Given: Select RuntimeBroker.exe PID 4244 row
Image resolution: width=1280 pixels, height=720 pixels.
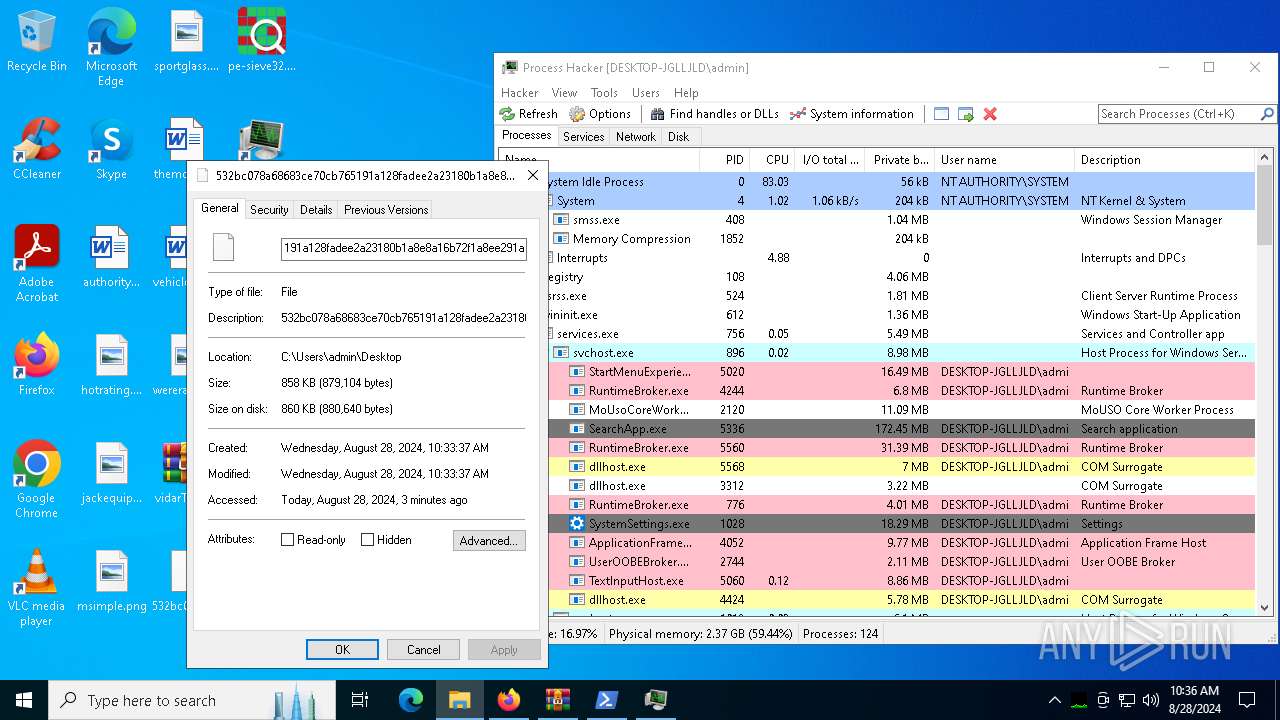Looking at the screenshot, I should point(901,391).
